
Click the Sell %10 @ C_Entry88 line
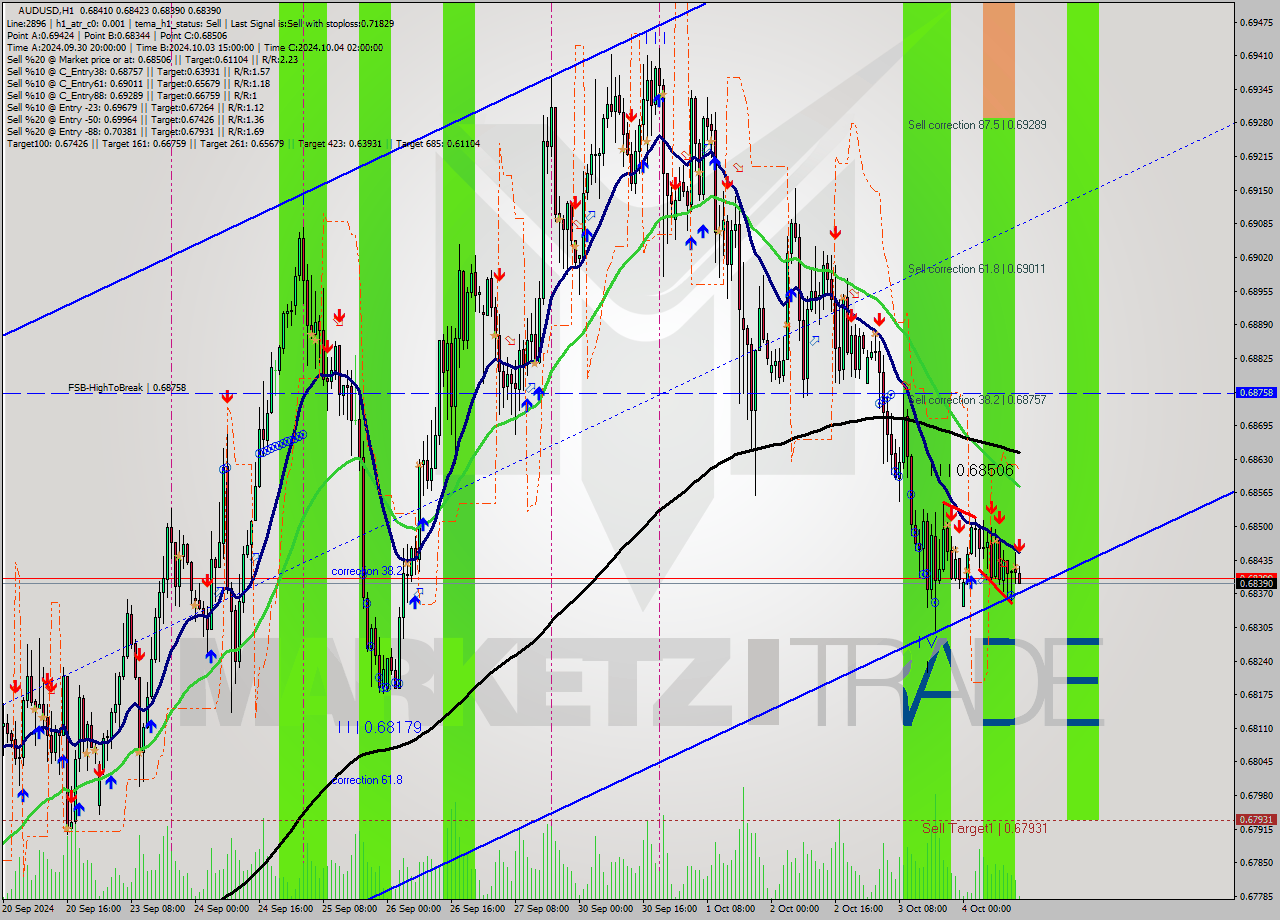coord(131,95)
